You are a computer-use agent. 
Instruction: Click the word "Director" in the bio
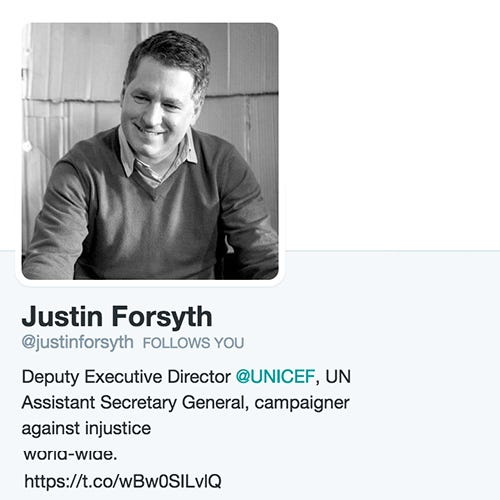pos(199,377)
